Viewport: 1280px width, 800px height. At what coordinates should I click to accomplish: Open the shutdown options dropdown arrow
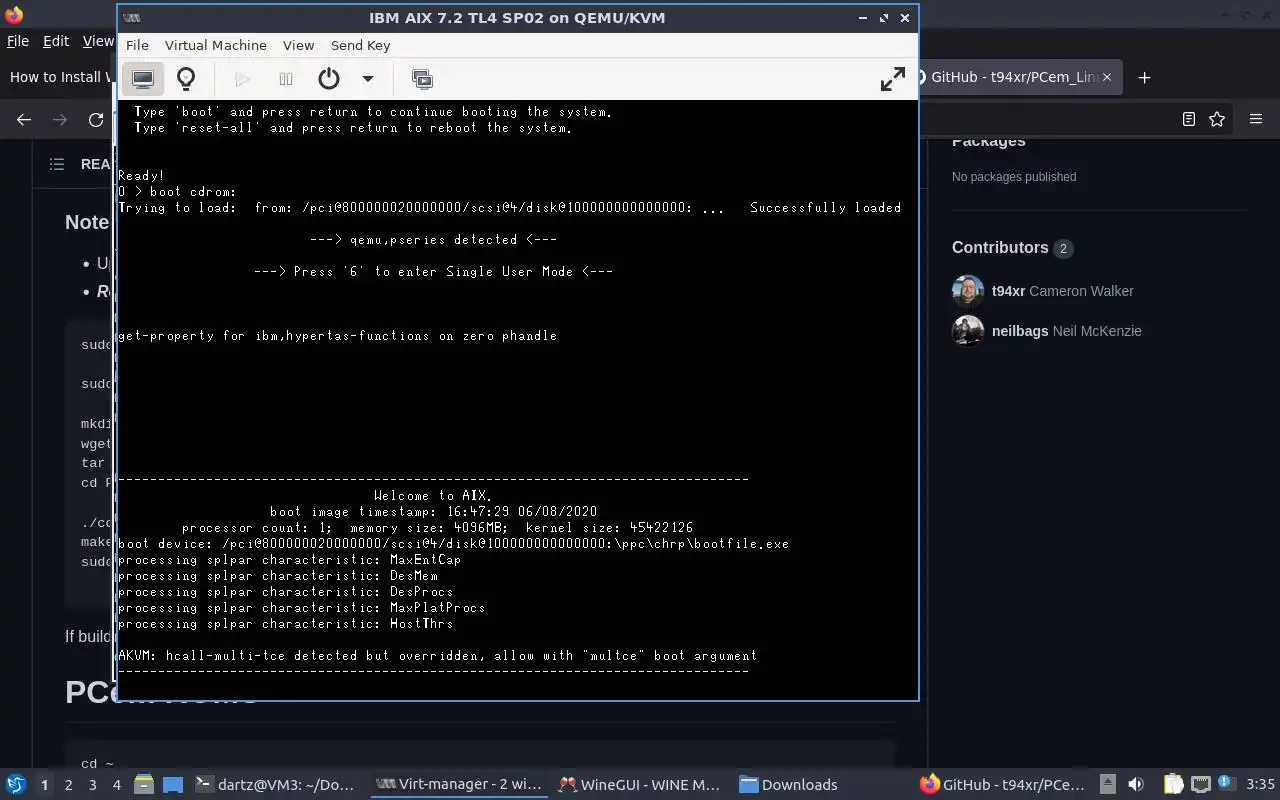367,79
